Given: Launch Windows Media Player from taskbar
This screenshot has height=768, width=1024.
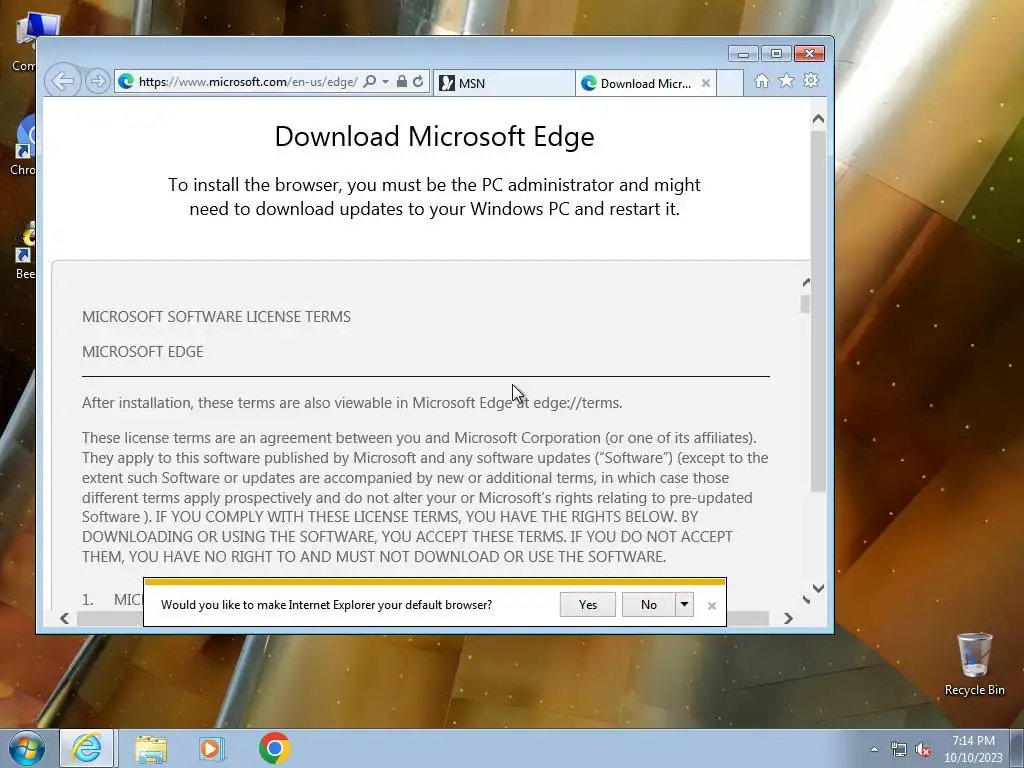Looking at the screenshot, I should pyautogui.click(x=212, y=748).
